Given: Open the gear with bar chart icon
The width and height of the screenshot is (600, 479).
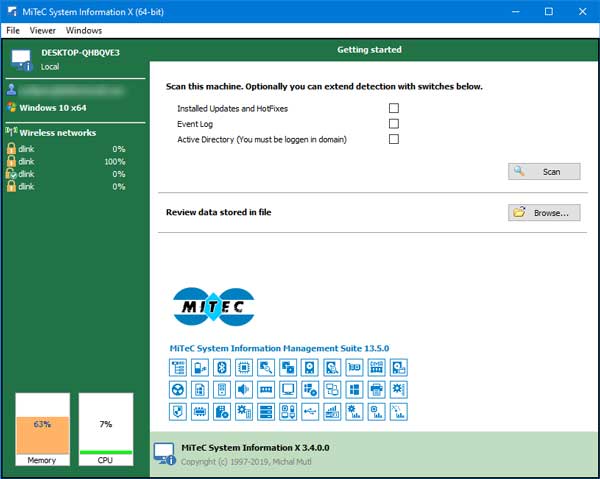Looking at the screenshot, I should (354, 412).
